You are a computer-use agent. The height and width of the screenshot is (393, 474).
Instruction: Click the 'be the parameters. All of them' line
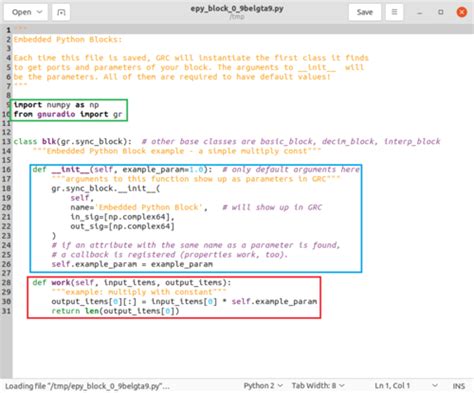[x=172, y=77]
